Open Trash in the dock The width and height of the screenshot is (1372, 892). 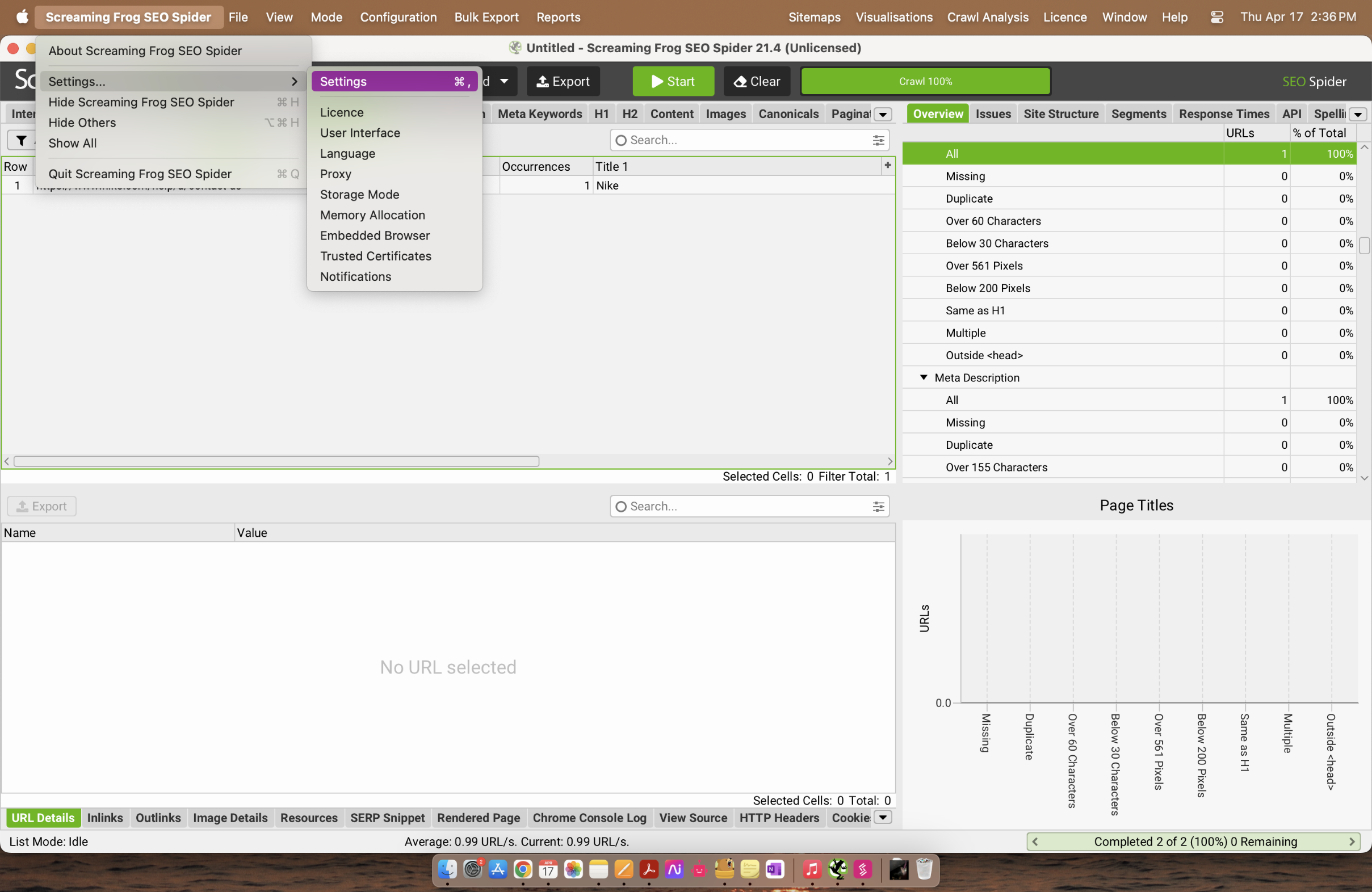pos(924,869)
